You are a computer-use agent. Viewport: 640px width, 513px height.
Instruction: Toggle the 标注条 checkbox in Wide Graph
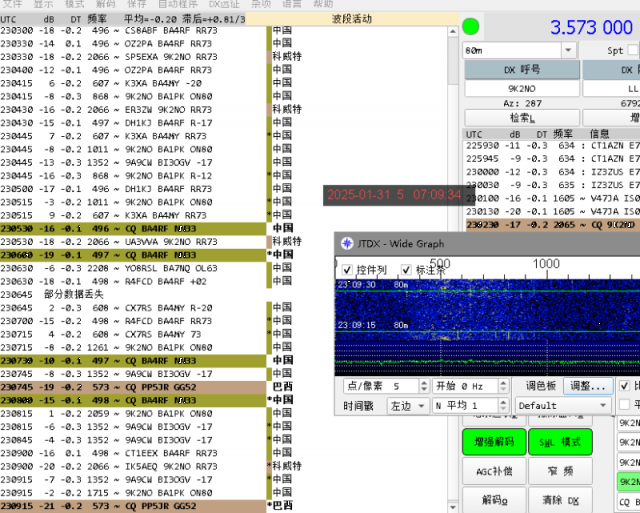pyautogui.click(x=406, y=270)
